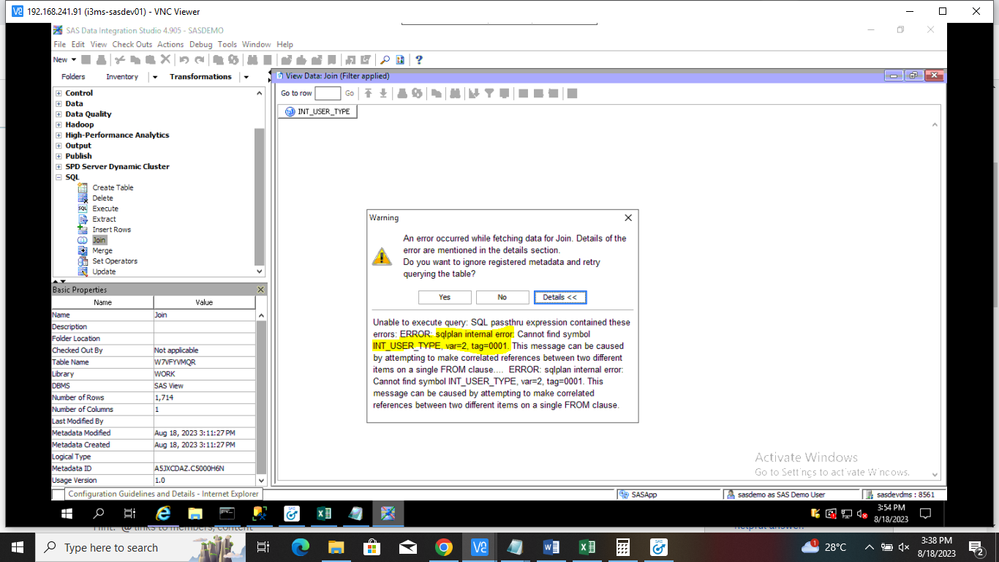Click the Sort icon beside the funnel filter
Viewport: 999px width, 562px height.
click(x=474, y=94)
